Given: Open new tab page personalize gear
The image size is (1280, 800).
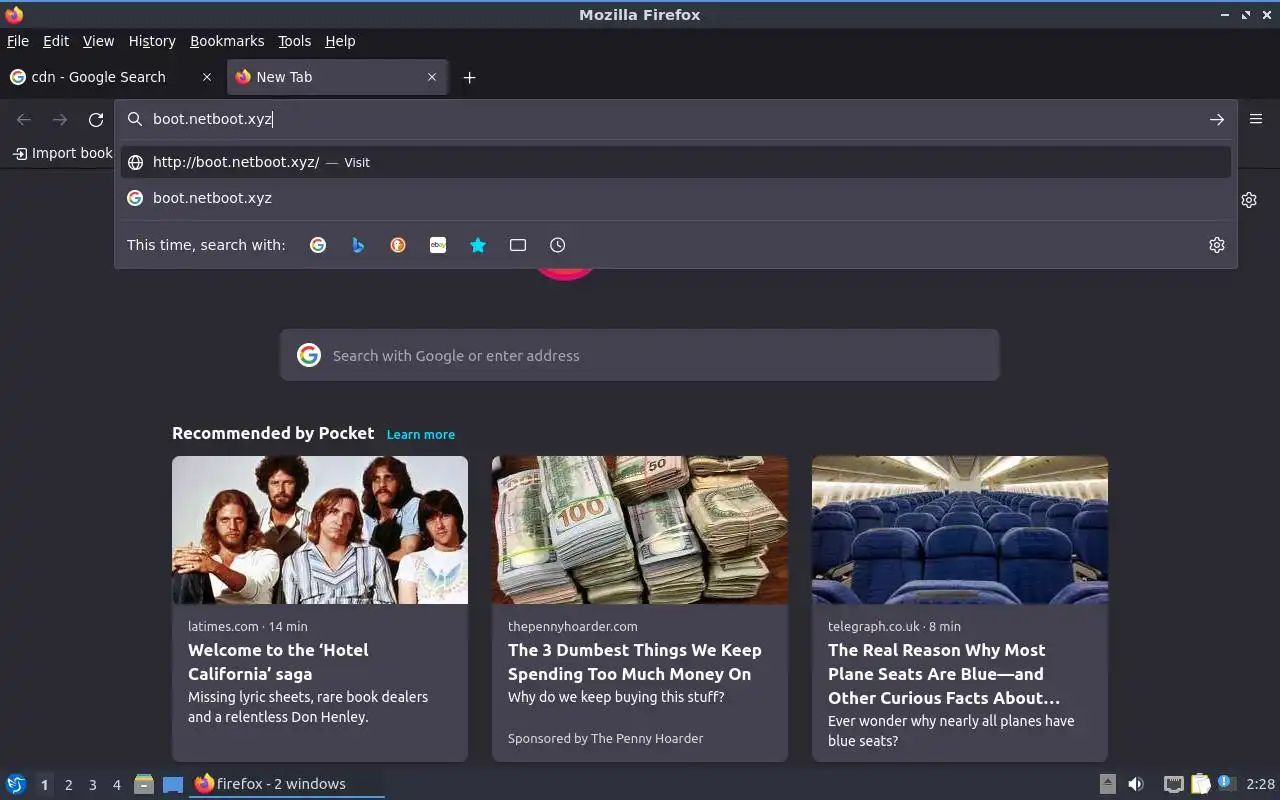Looking at the screenshot, I should 1249,200.
